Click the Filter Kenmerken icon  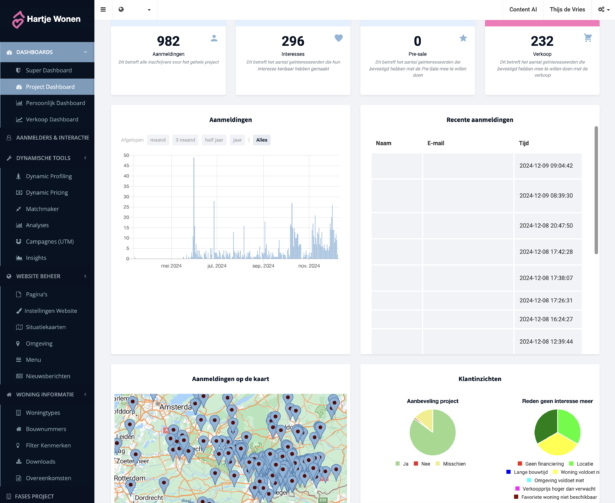(18, 446)
